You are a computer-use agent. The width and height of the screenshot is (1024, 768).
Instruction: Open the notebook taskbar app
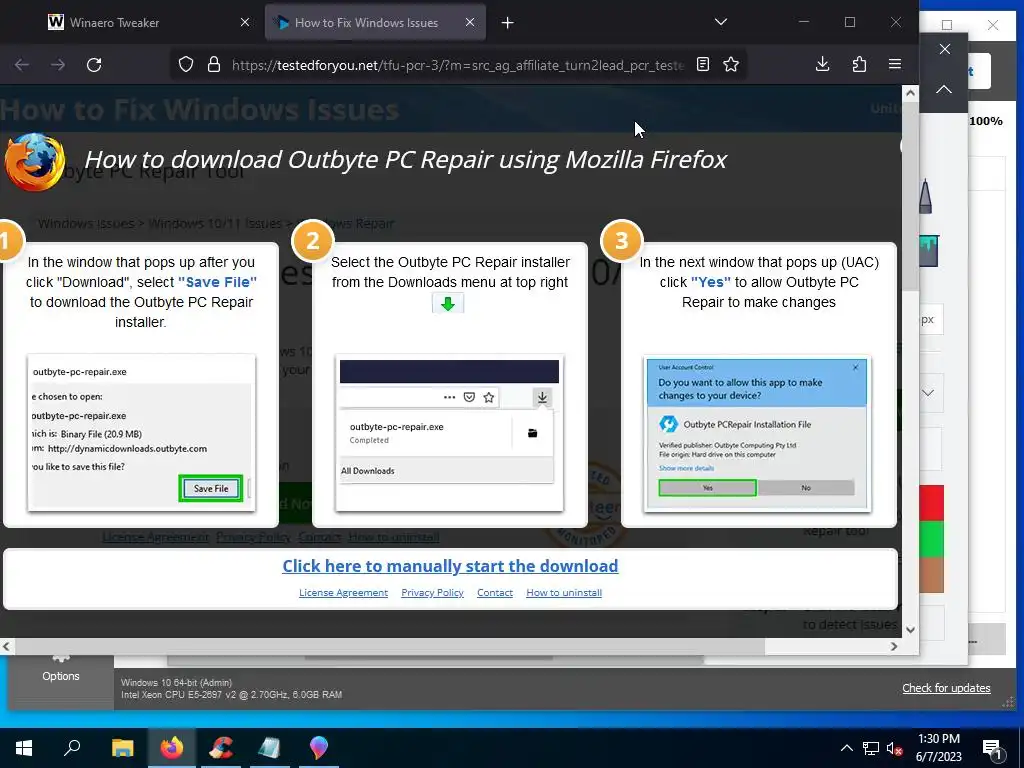click(270, 748)
